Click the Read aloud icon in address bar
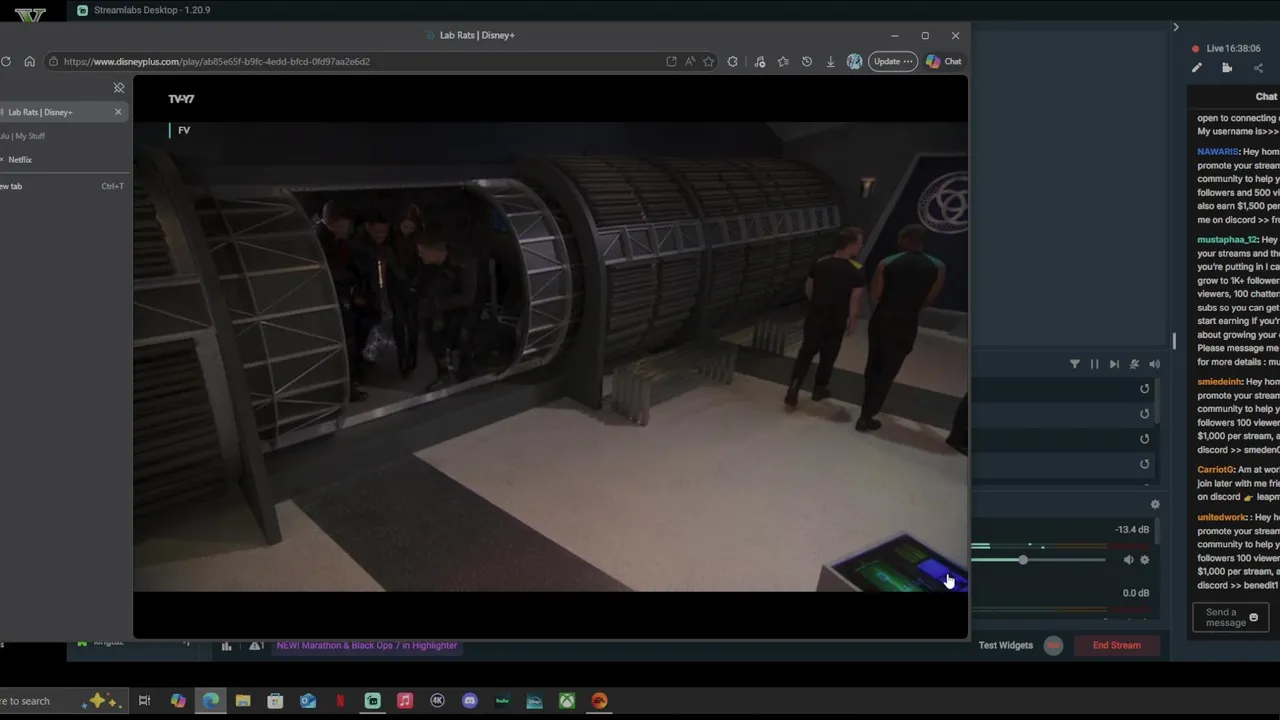Screen dimensions: 1280x720 pyautogui.click(x=690, y=61)
